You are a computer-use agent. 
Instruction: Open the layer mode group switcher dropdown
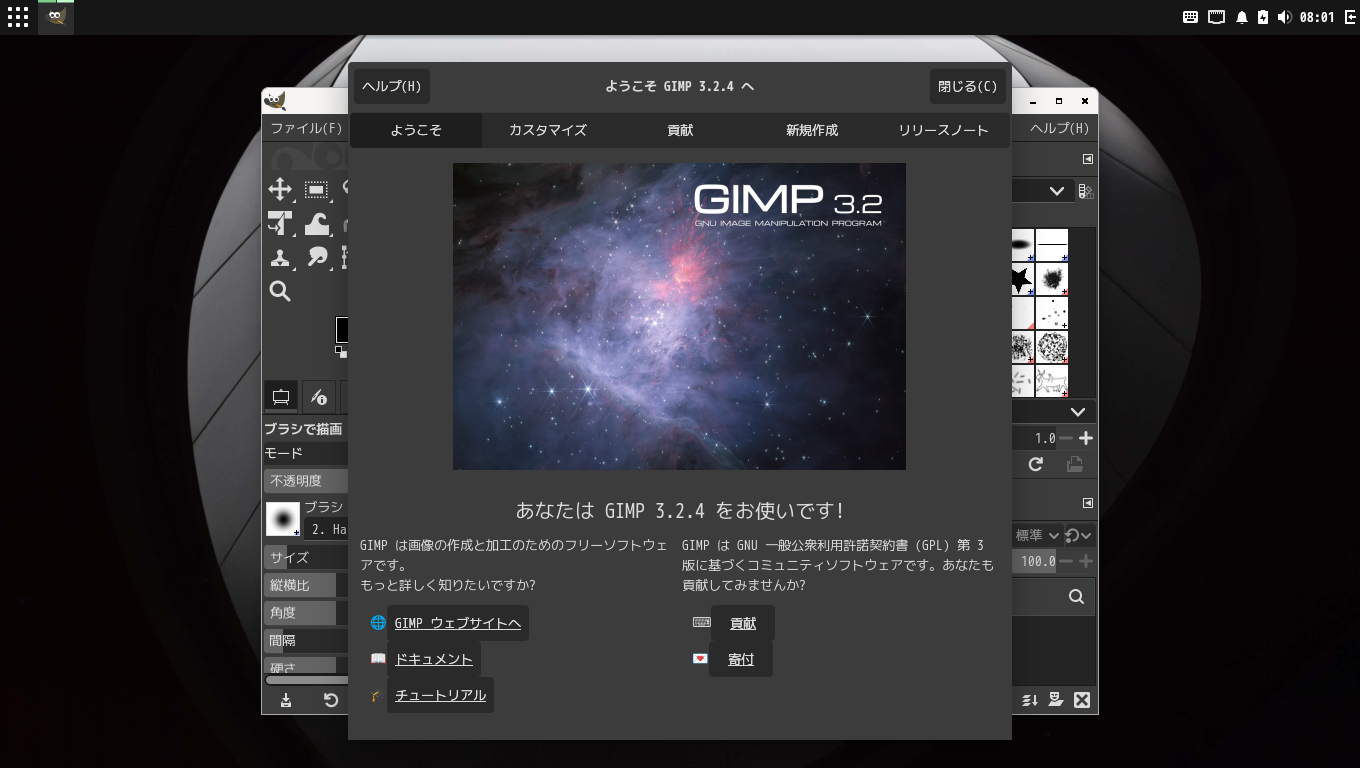pos(1079,536)
